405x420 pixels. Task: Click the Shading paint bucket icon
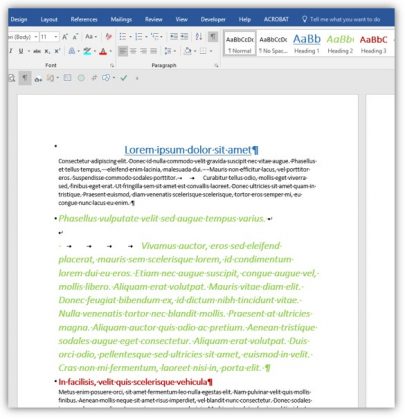[188, 51]
